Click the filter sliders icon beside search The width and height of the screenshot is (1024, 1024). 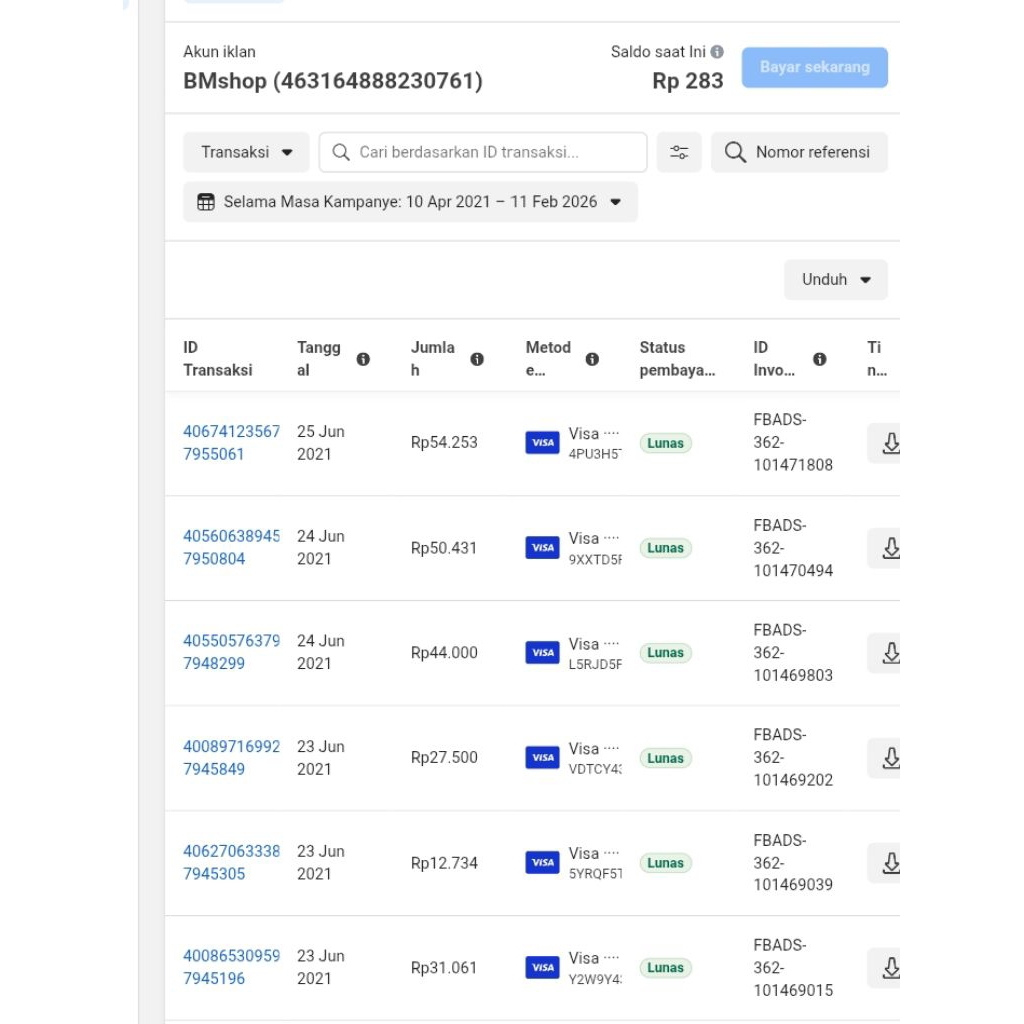(x=679, y=152)
